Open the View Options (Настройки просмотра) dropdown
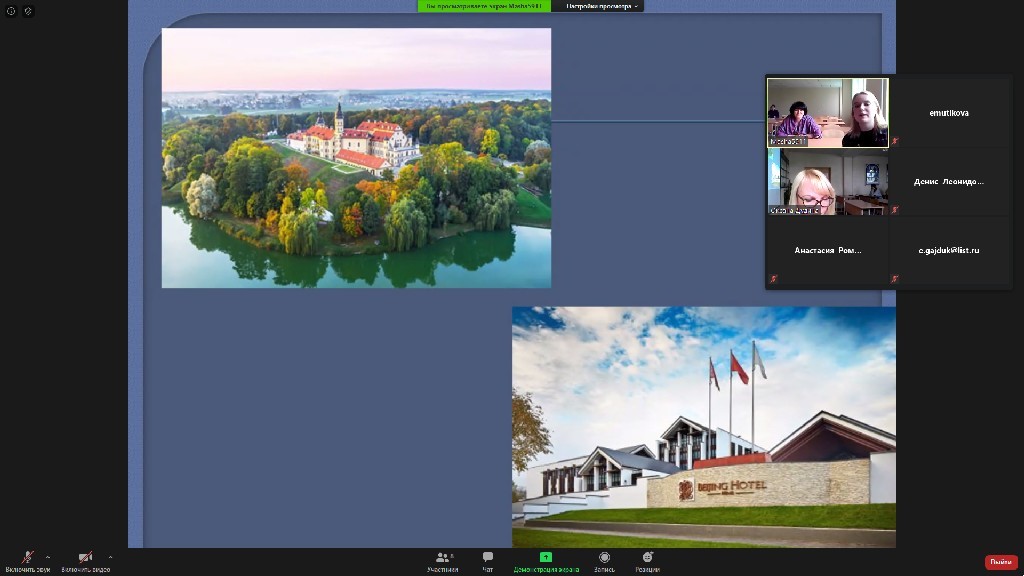 [602, 6]
